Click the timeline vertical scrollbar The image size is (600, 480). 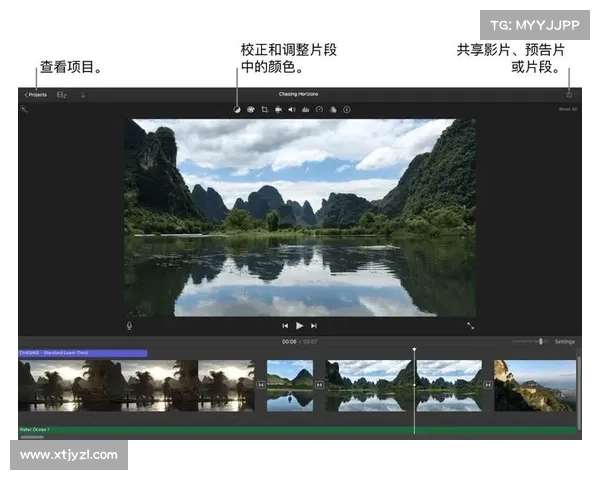[579, 392]
